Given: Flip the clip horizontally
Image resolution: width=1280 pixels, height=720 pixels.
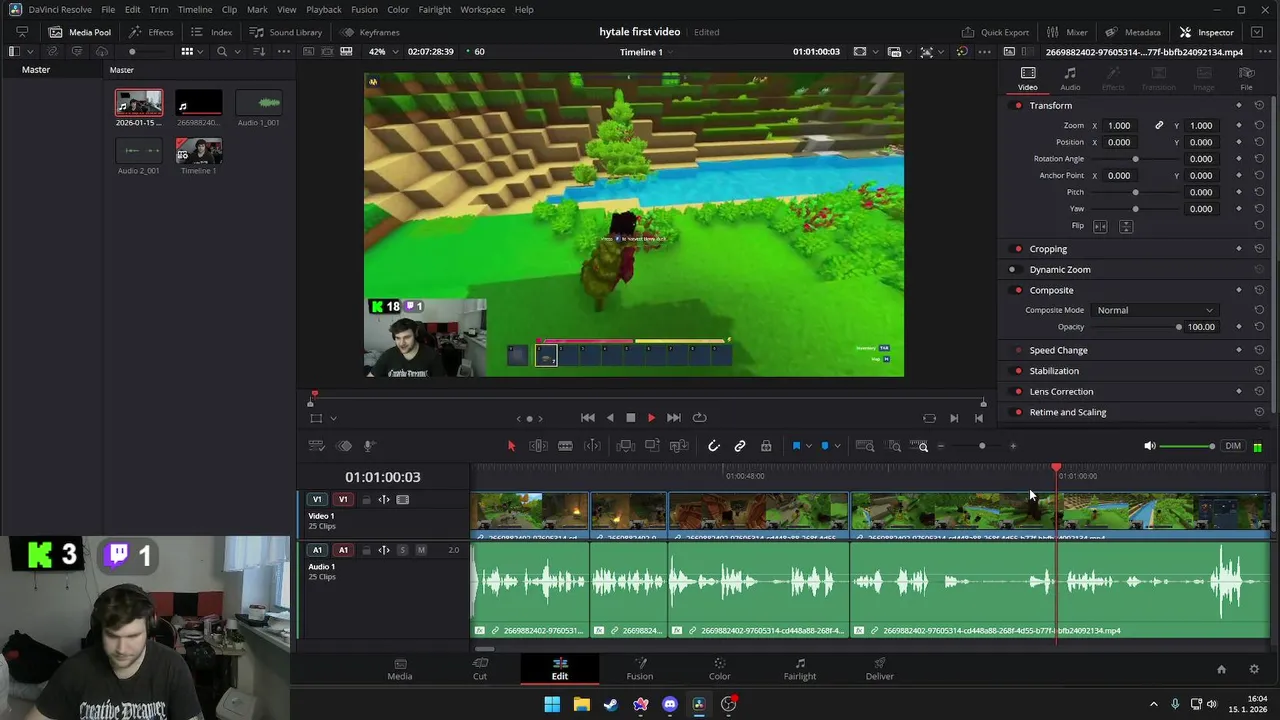Looking at the screenshot, I should point(1100,226).
